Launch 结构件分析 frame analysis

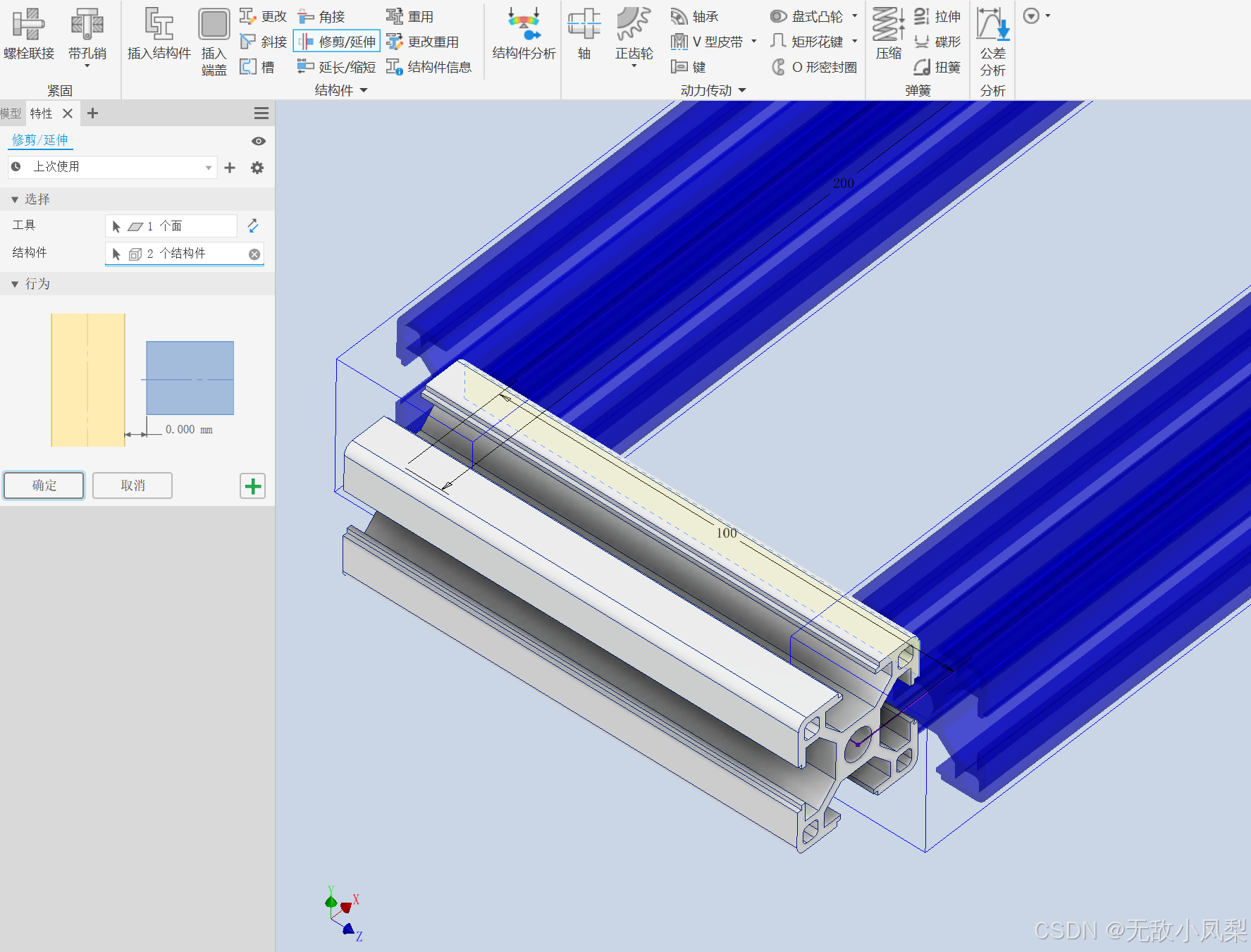pos(524,34)
